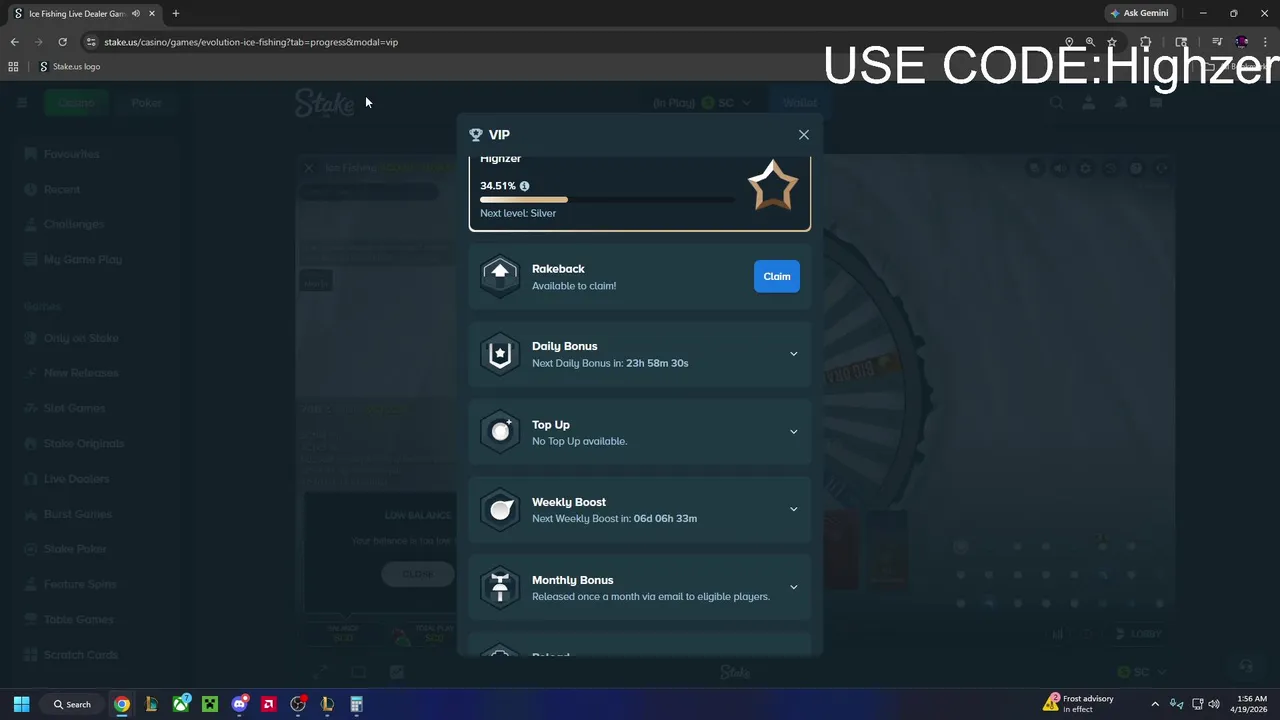Click the Weekly Boost comet icon
Viewport: 1280px width, 720px height.
500,509
